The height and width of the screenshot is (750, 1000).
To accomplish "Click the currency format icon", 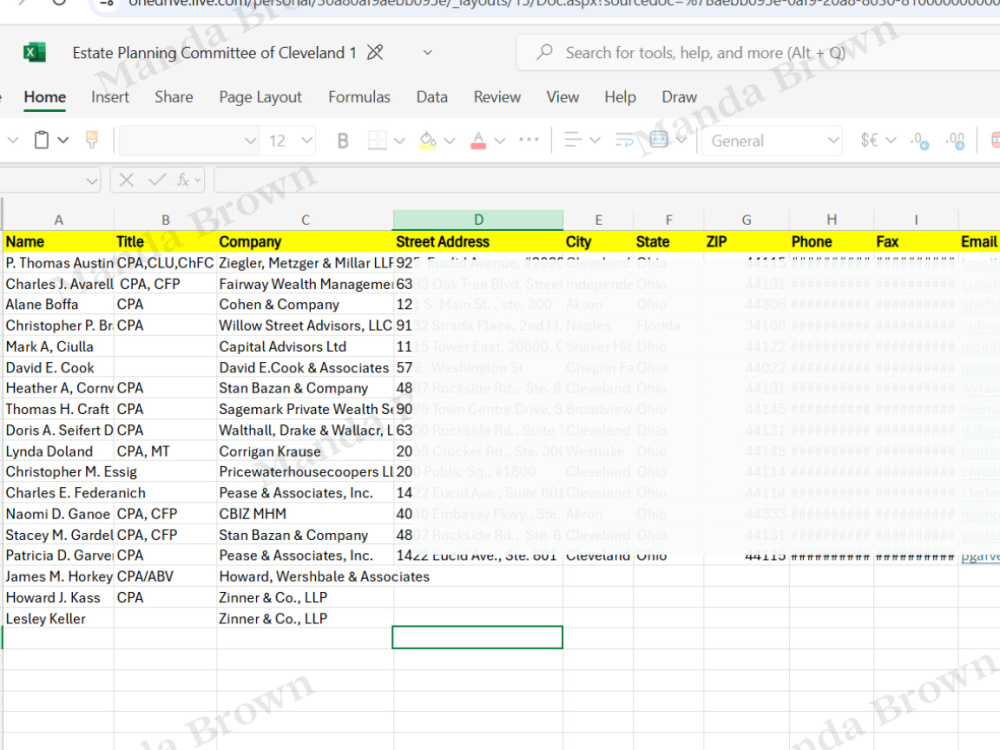I will point(869,140).
